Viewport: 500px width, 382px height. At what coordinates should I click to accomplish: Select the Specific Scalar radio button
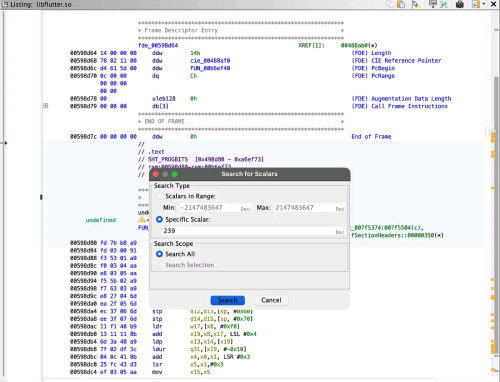click(159, 219)
